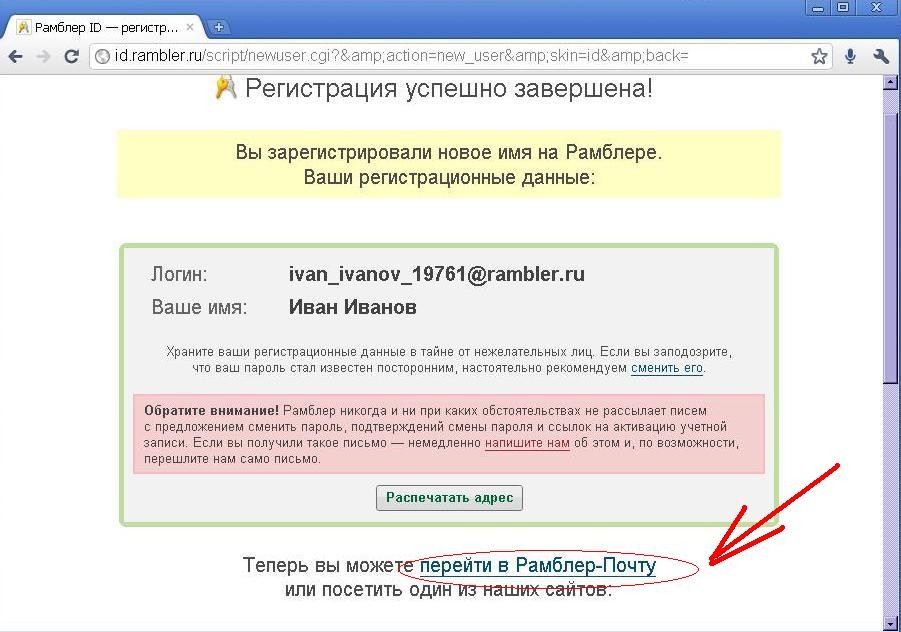
Task: Go back with the browser back arrow
Action: click(x=16, y=56)
